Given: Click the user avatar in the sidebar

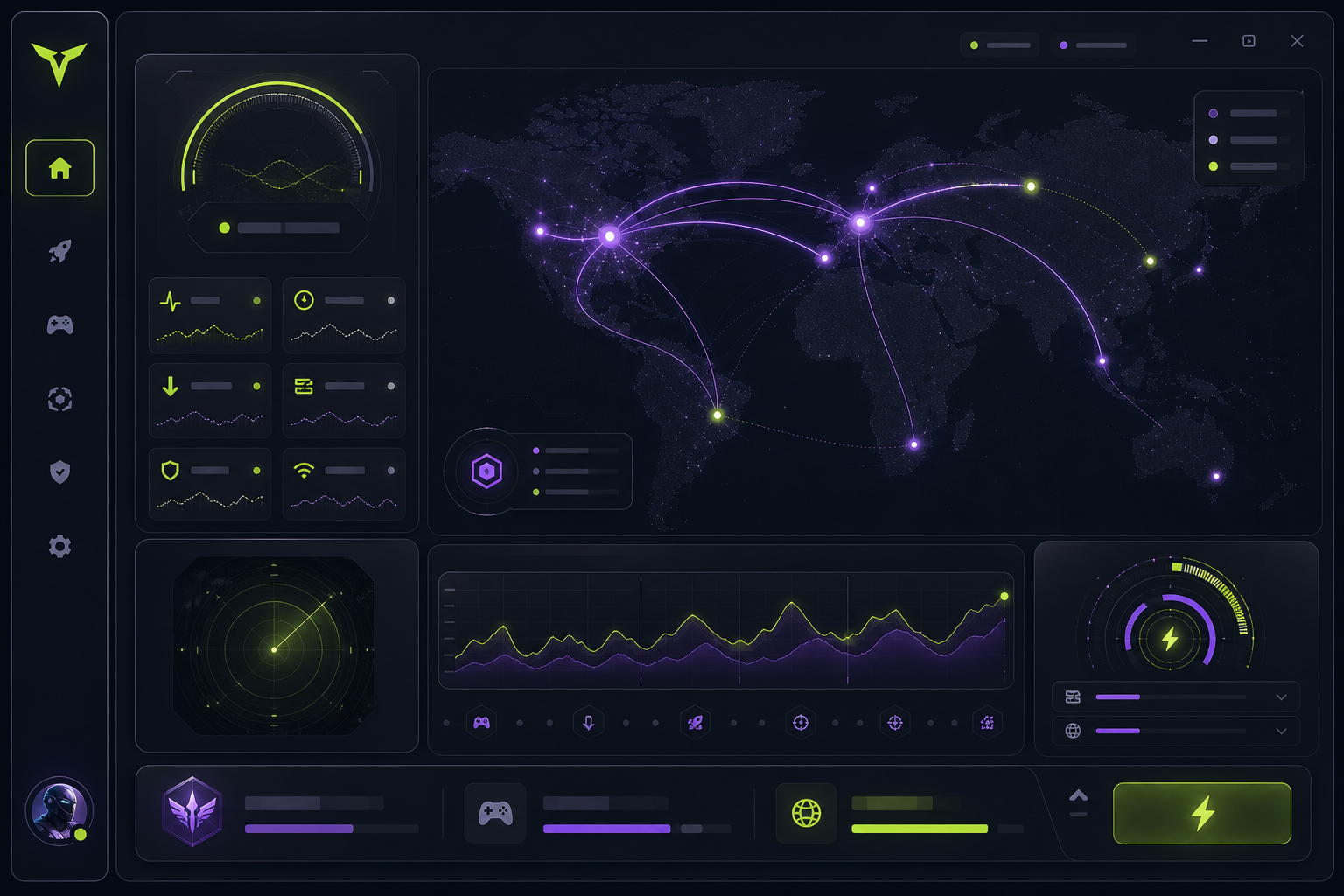Looking at the screenshot, I should tap(59, 810).
